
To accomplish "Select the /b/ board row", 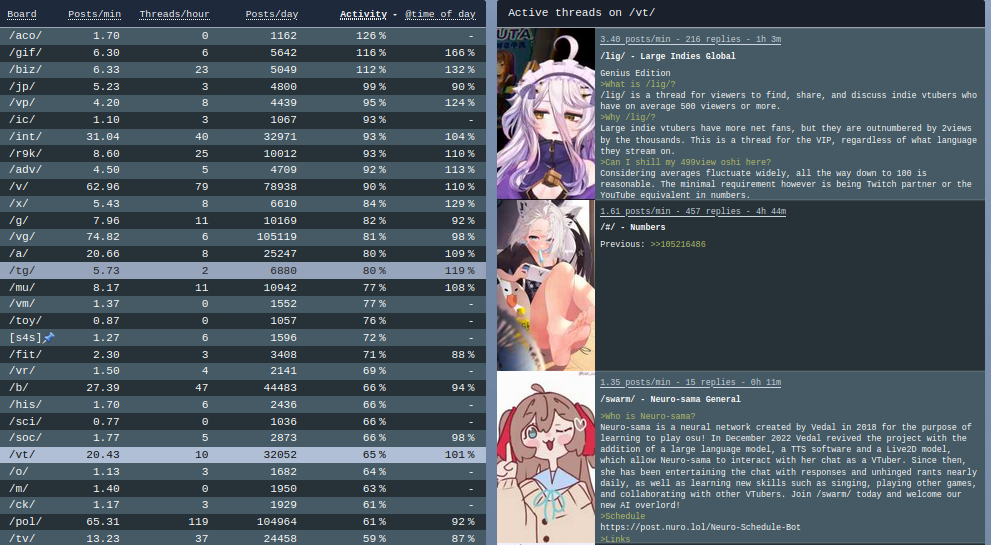I will (243, 388).
